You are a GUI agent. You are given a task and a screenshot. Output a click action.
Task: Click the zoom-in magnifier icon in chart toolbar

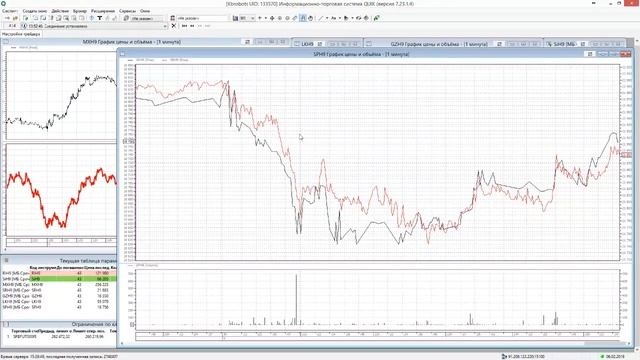280,18
